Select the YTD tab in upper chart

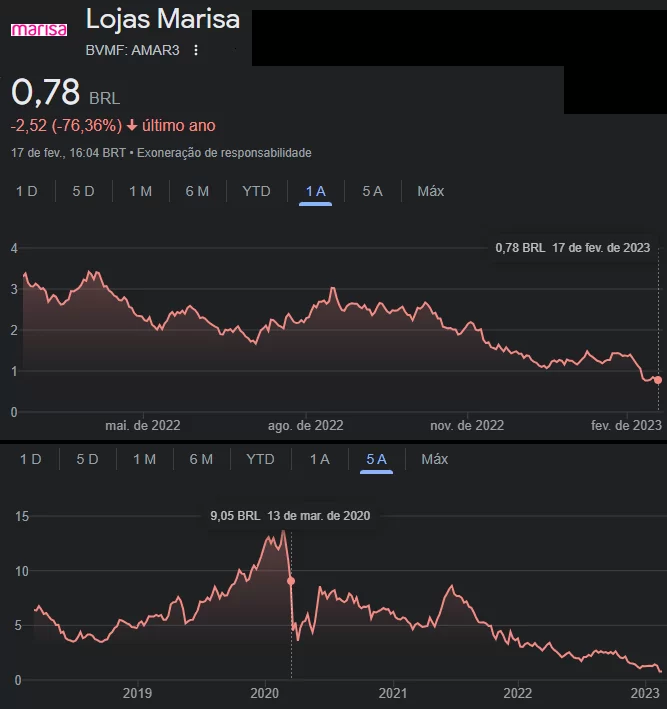(x=256, y=191)
